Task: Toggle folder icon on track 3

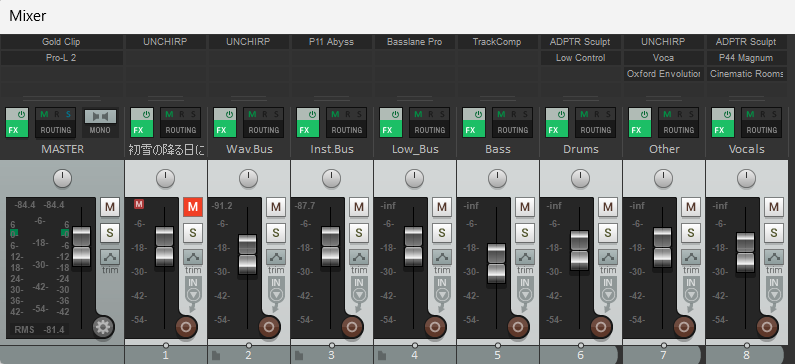Action: point(299,355)
